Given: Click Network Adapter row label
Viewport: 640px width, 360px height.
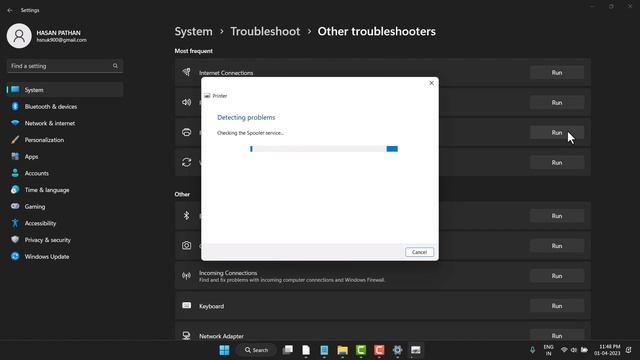Looking at the screenshot, I should click(x=221, y=336).
